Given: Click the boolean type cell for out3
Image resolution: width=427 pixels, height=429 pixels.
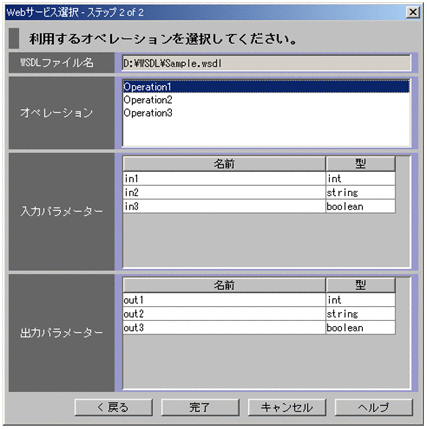Looking at the screenshot, I should (360, 328).
